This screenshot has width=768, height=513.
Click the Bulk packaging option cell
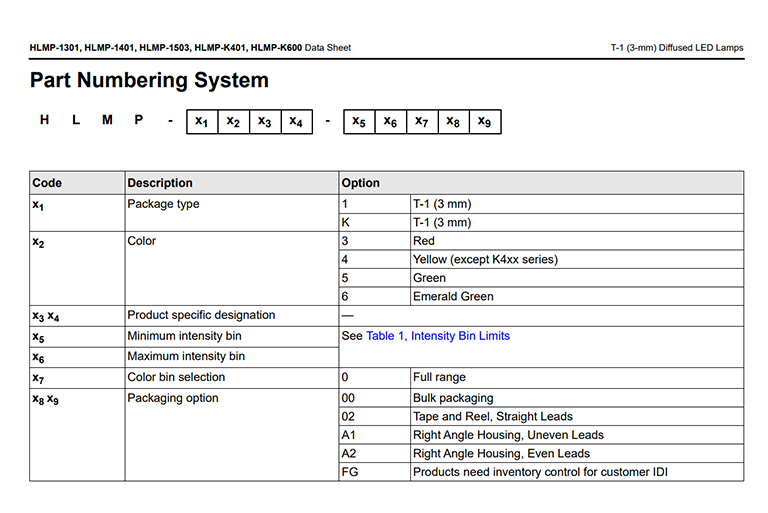[x=577, y=398]
